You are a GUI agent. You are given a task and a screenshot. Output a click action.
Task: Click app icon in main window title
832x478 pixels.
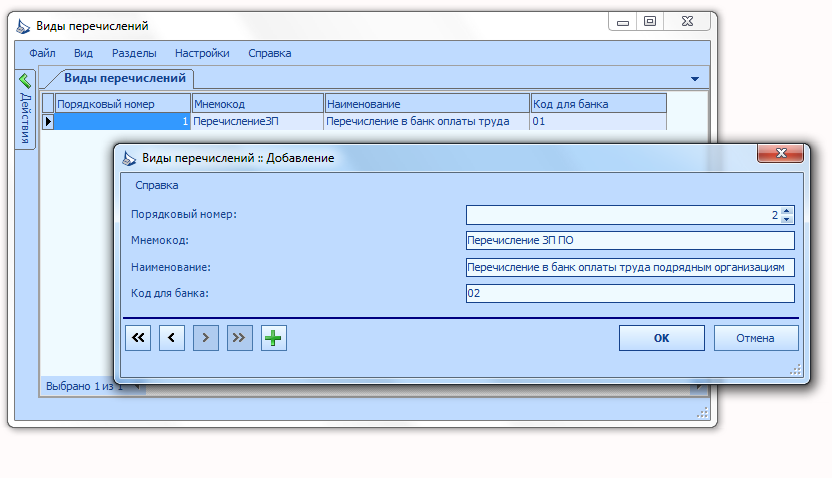23,26
